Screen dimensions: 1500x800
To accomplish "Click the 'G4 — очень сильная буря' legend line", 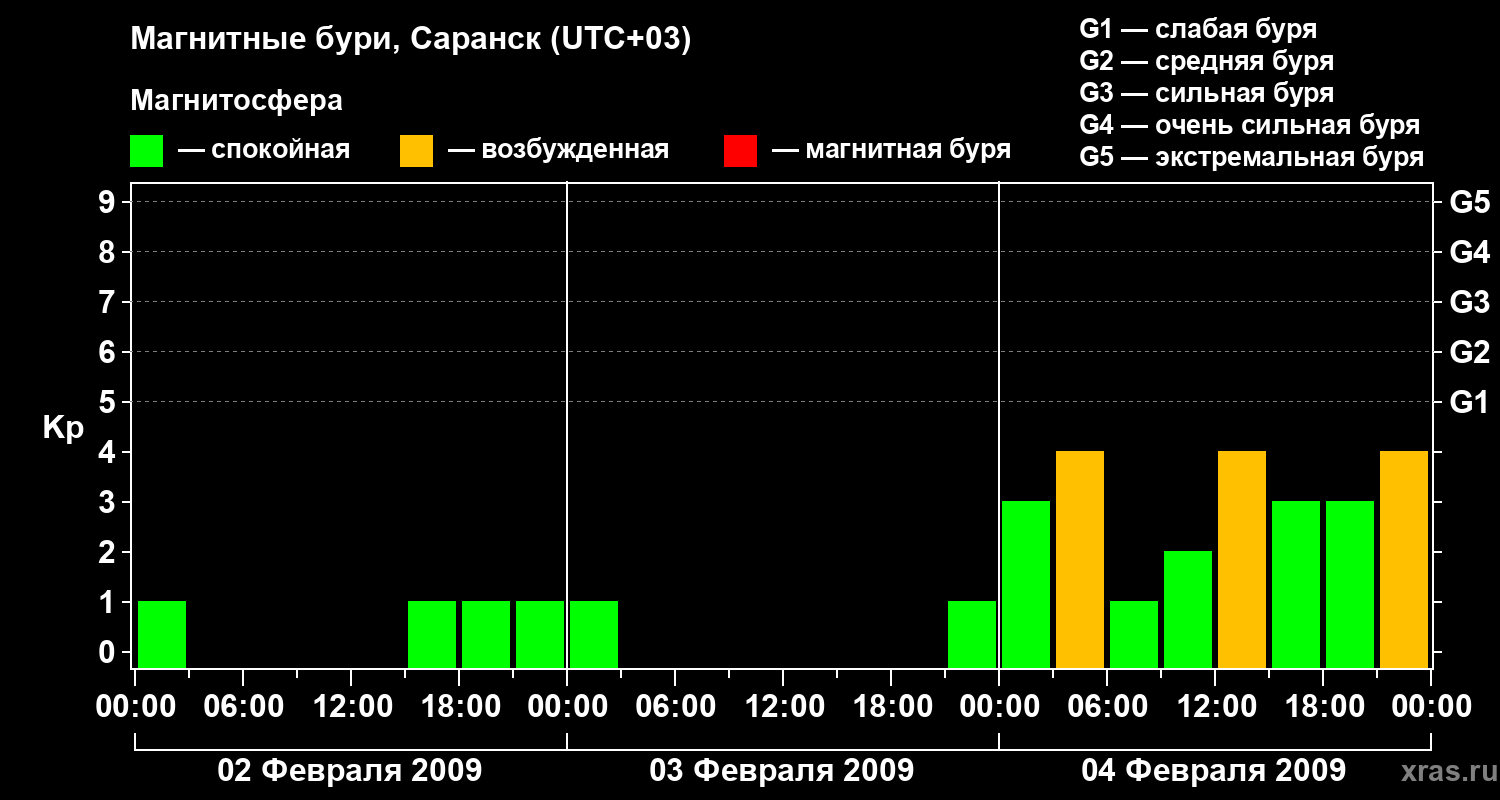I will [x=1249, y=125].
